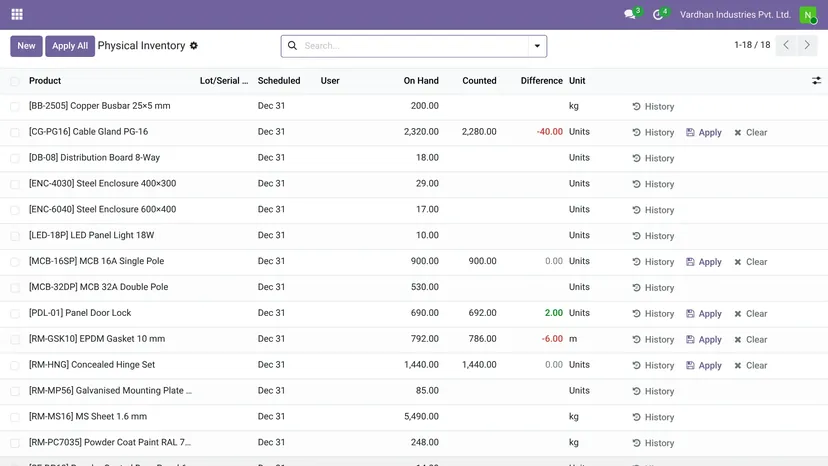Viewport: 828px width, 466px height.
Task: Open optional columns adjust icon
Action: coord(816,81)
